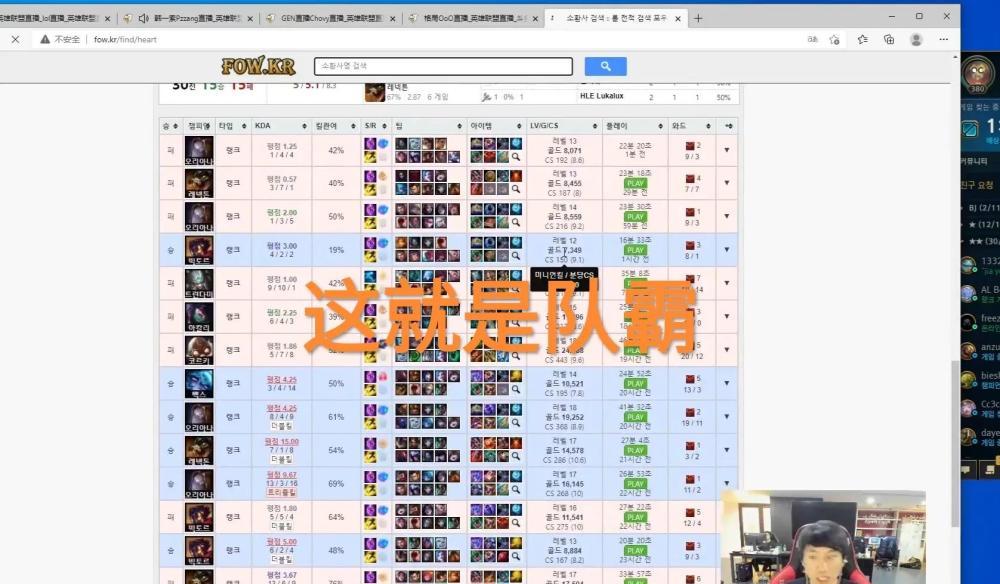The height and width of the screenshot is (584, 1000).
Task: Click the 트린다미어 champion portrait
Action: point(199,283)
